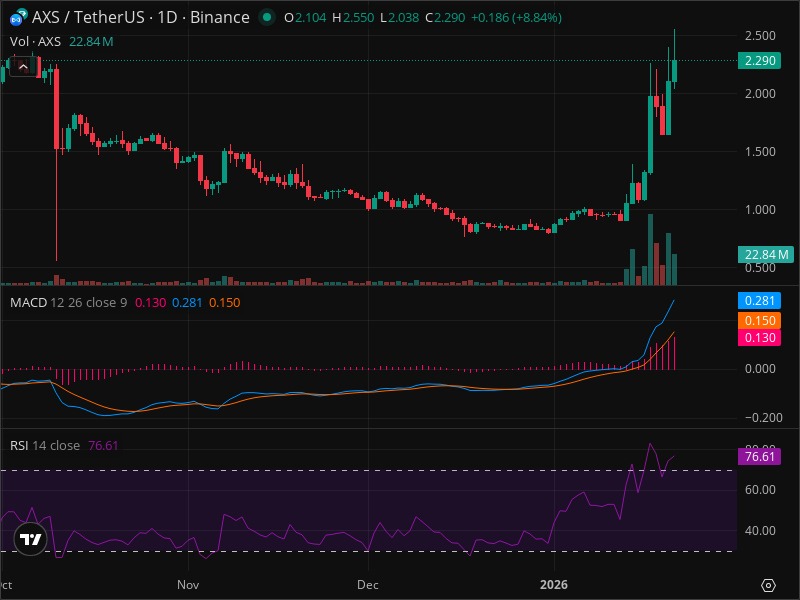Click the 1.500 price scale label
This screenshot has width=800, height=600.
(x=760, y=152)
